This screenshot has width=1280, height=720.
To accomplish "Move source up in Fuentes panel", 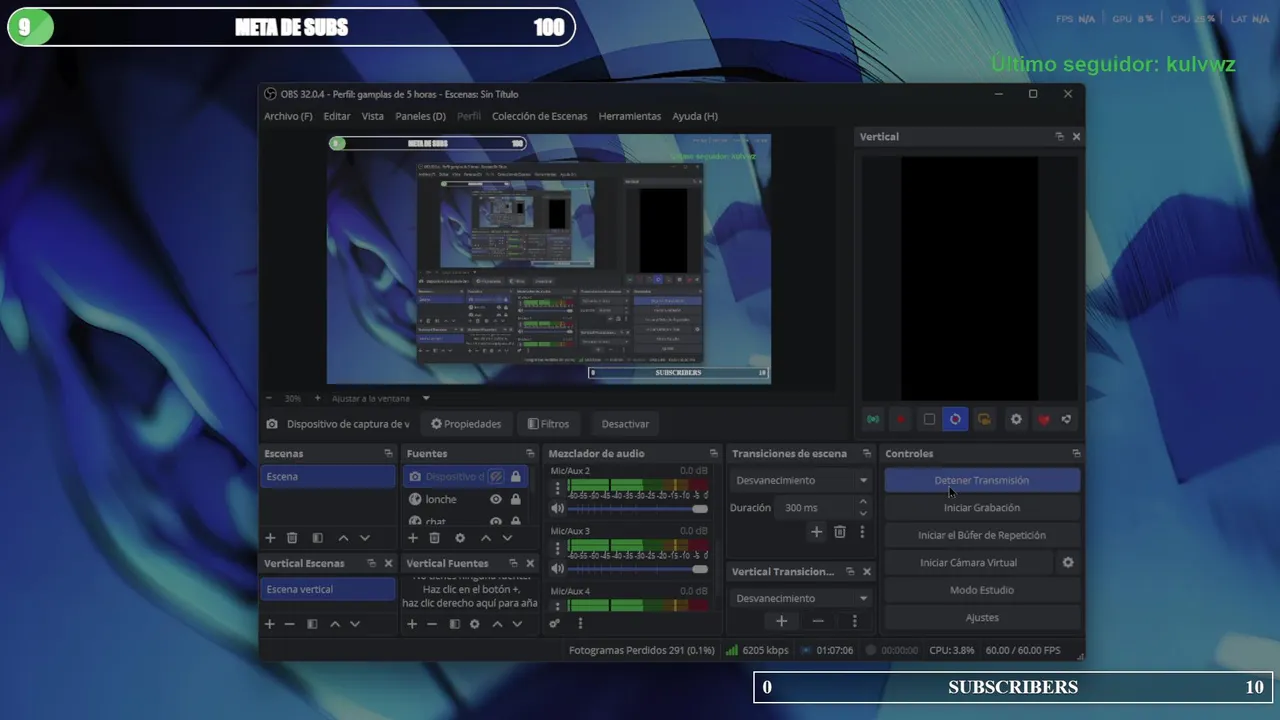I will [486, 538].
